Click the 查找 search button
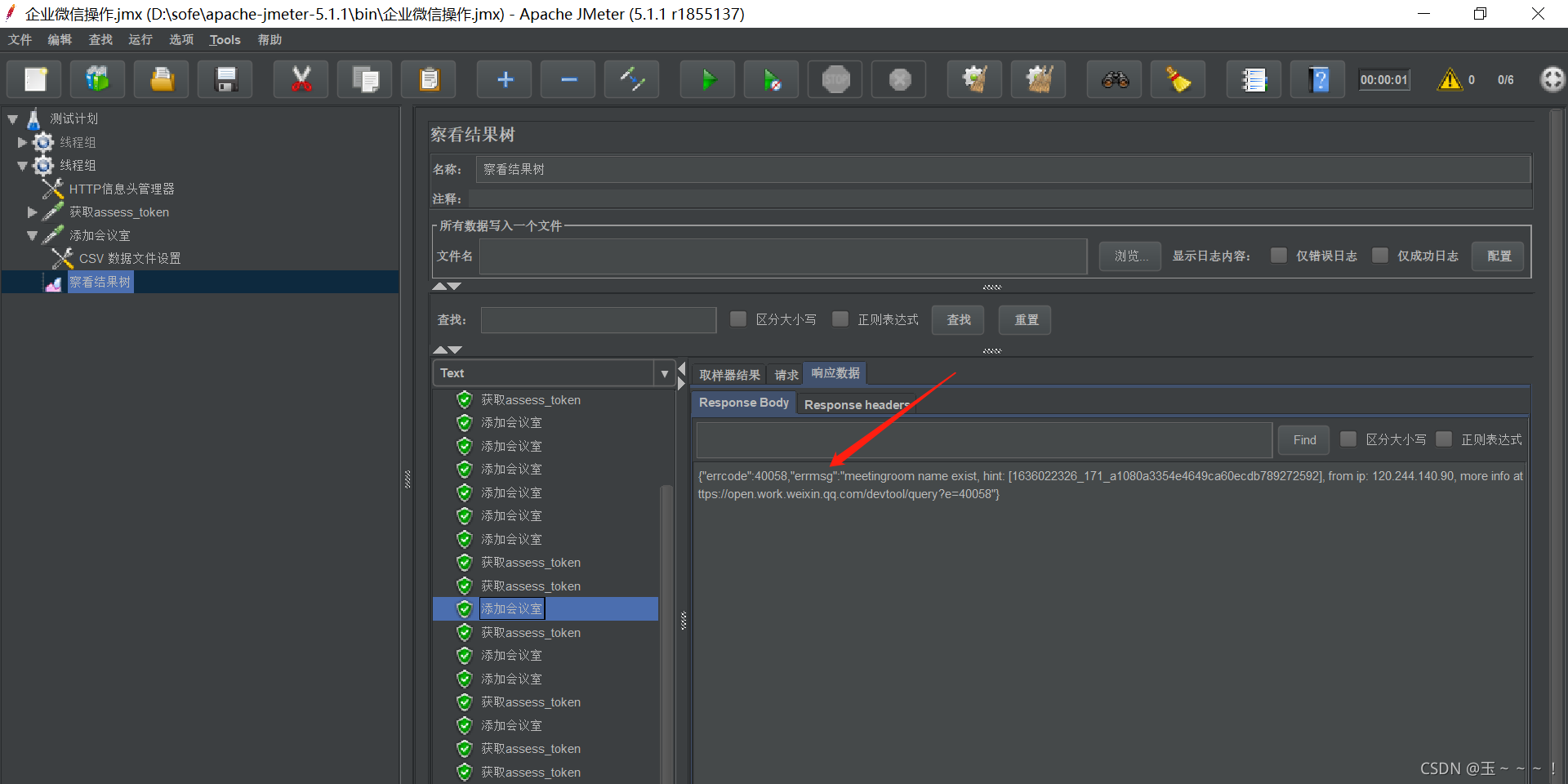The height and width of the screenshot is (784, 1568). 959,319
